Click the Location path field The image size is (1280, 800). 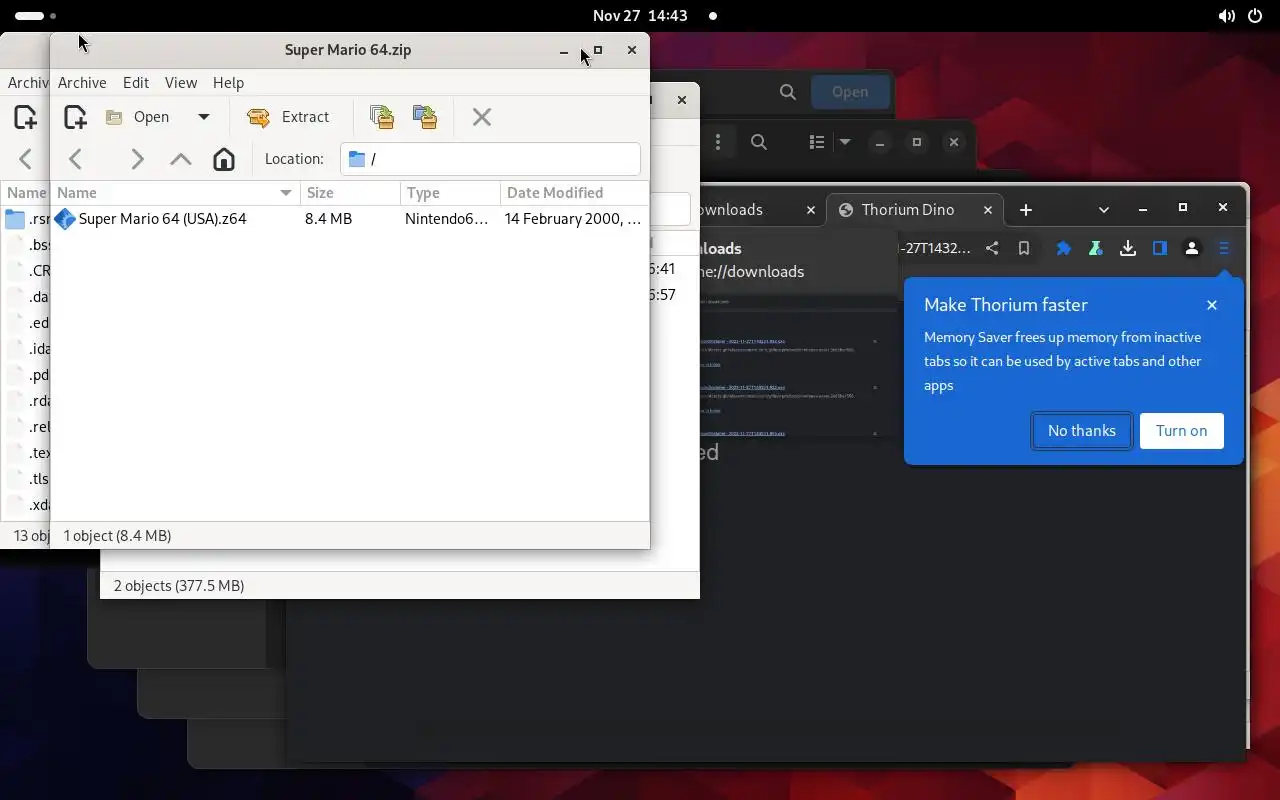[490, 159]
